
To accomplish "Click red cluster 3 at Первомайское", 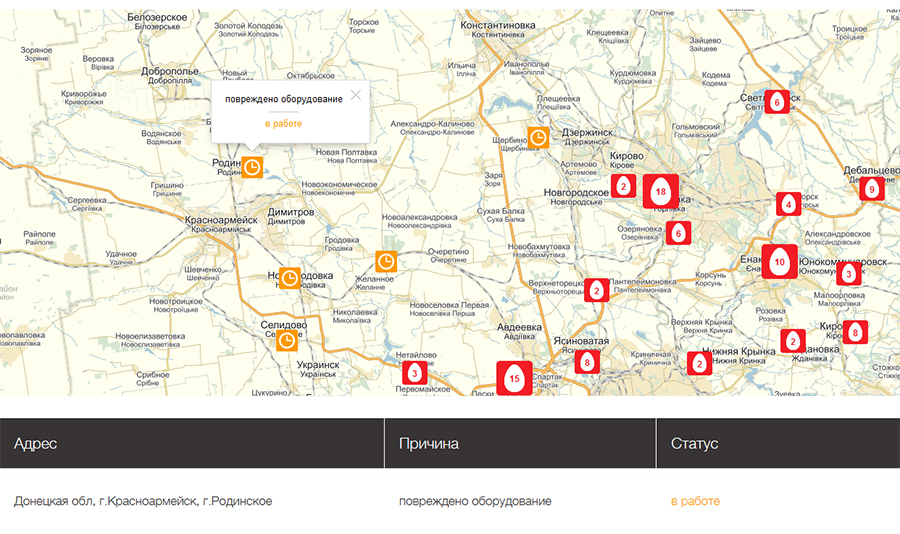I will pyautogui.click(x=415, y=373).
